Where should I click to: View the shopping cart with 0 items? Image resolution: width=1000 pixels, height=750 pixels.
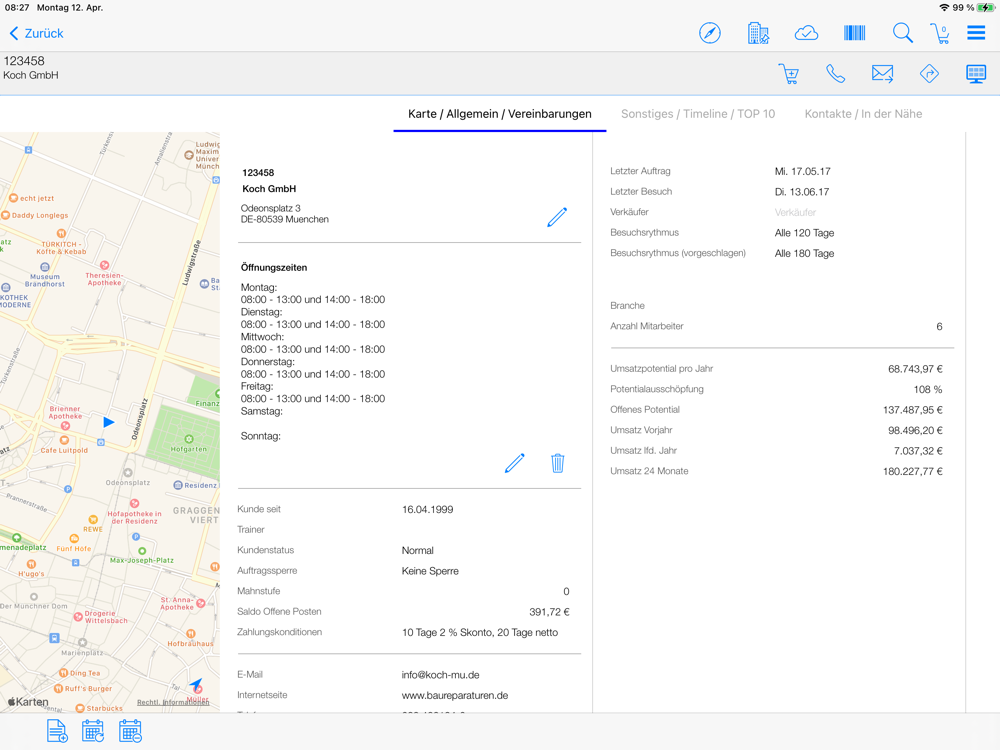940,33
